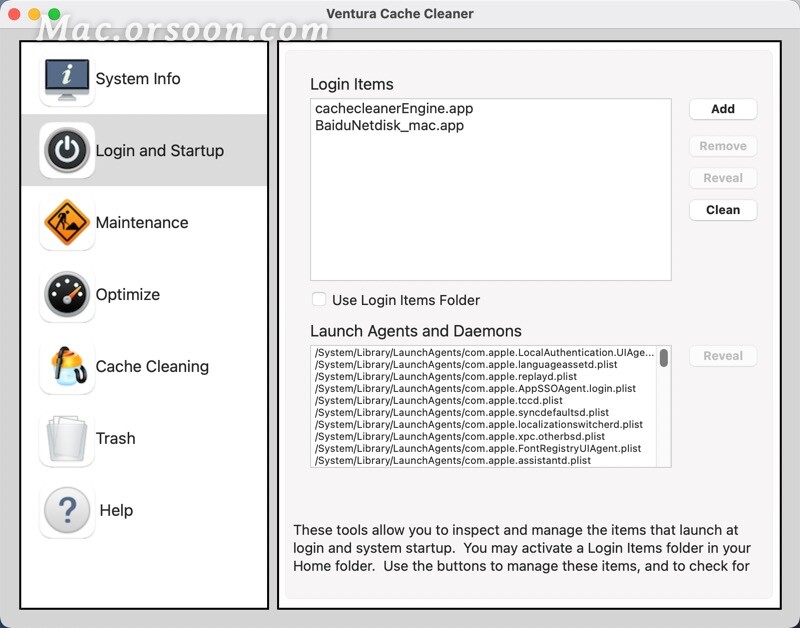Click the power button icon beside Login and Startup
Image resolution: width=800 pixels, height=628 pixels.
pyautogui.click(x=65, y=150)
